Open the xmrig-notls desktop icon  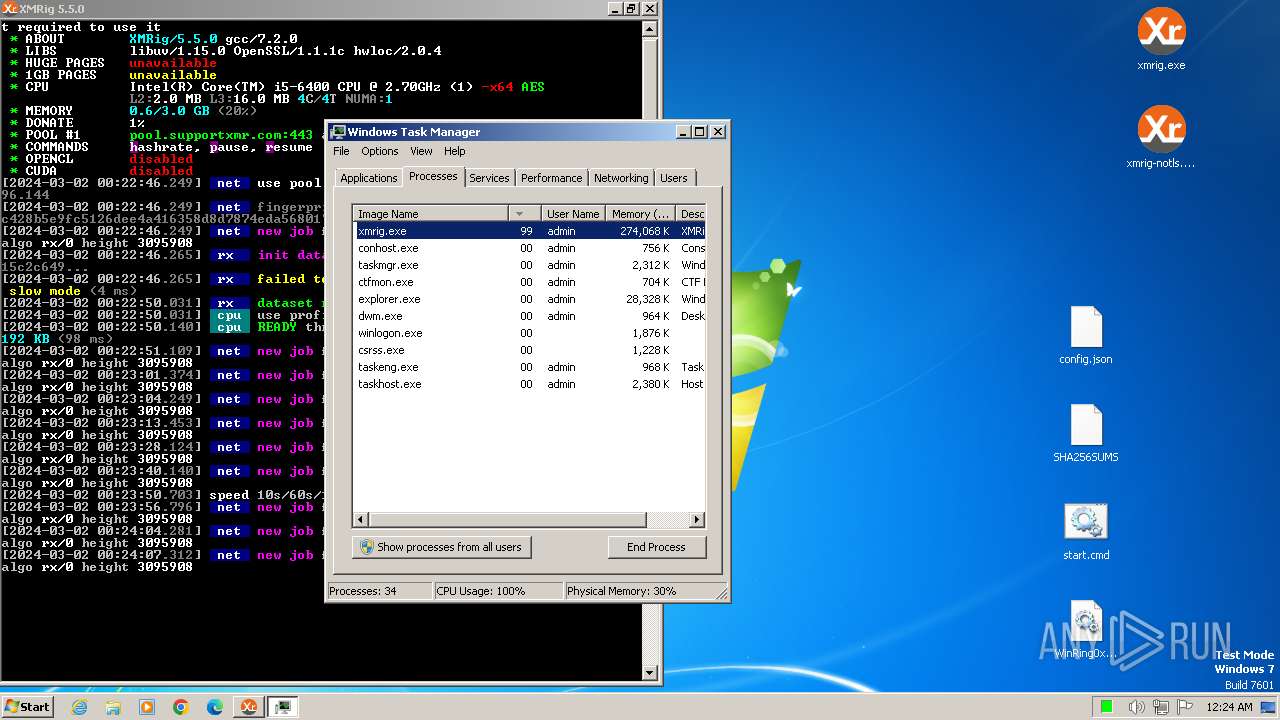[x=1161, y=138]
